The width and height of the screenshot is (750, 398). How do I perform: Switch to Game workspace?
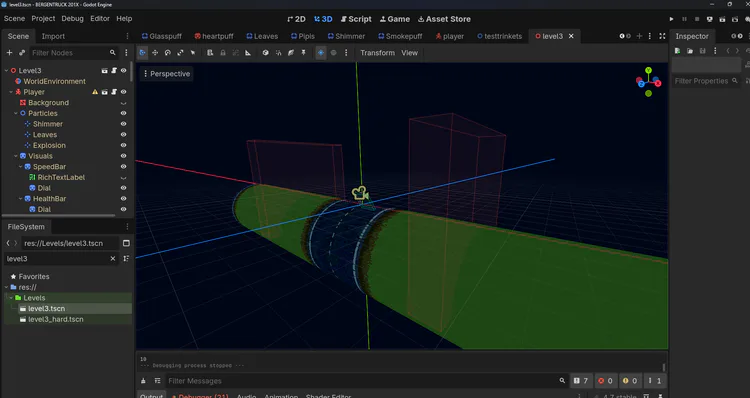395,19
